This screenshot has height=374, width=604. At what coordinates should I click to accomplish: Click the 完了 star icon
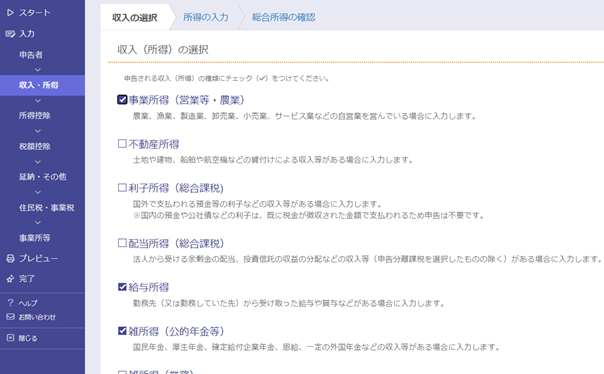pyautogui.click(x=10, y=278)
